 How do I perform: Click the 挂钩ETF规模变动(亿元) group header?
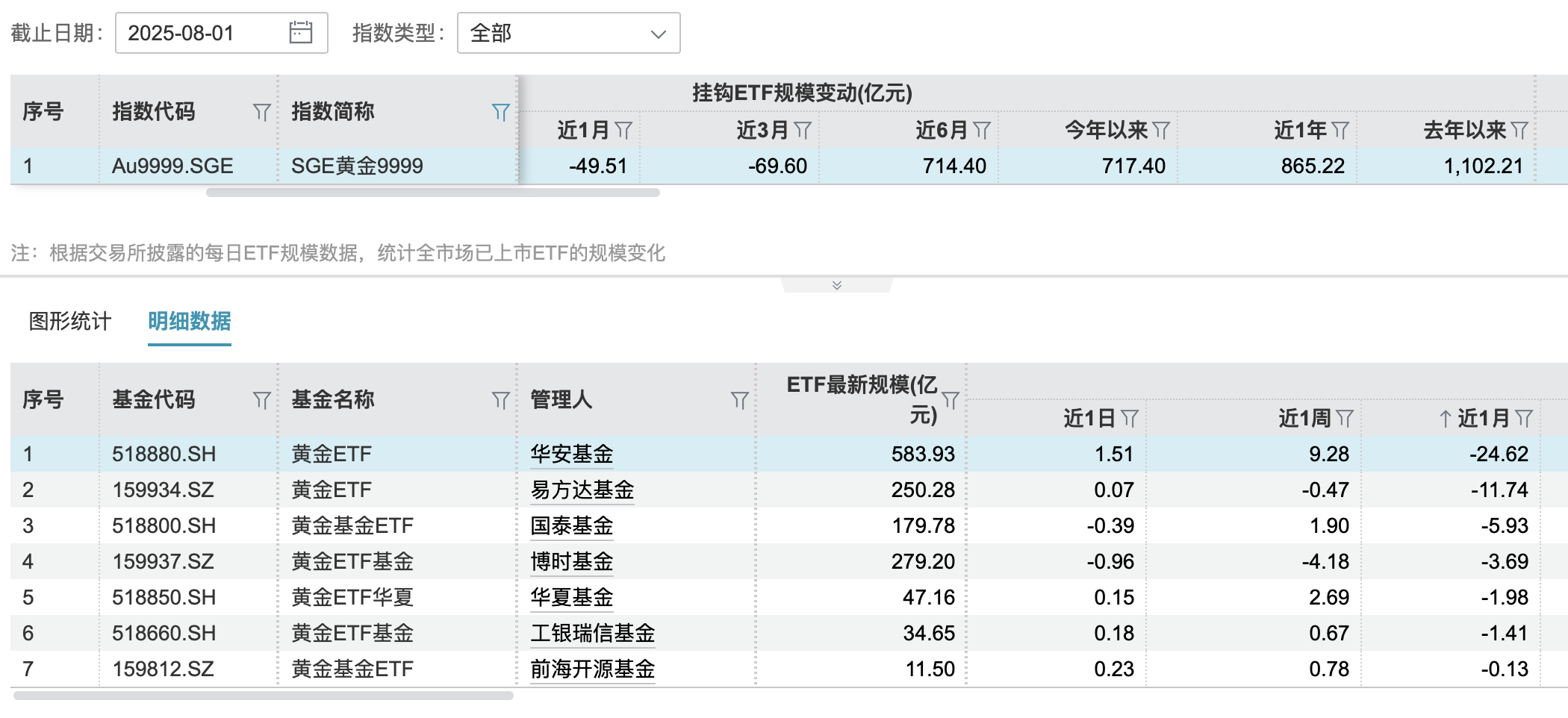(802, 93)
